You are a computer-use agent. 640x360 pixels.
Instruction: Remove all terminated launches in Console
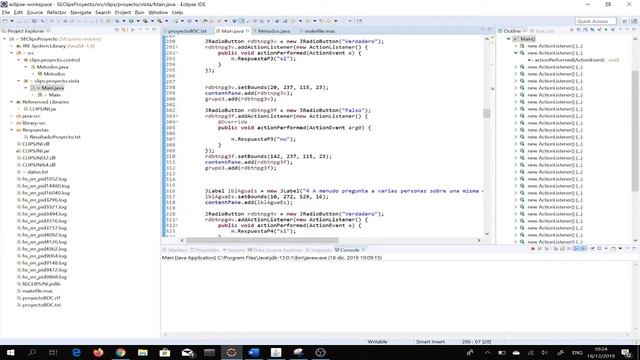pos(546,249)
